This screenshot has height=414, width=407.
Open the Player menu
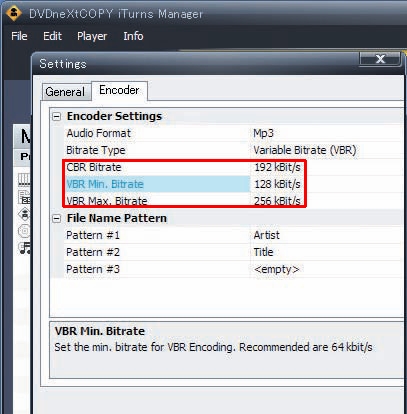point(92,36)
